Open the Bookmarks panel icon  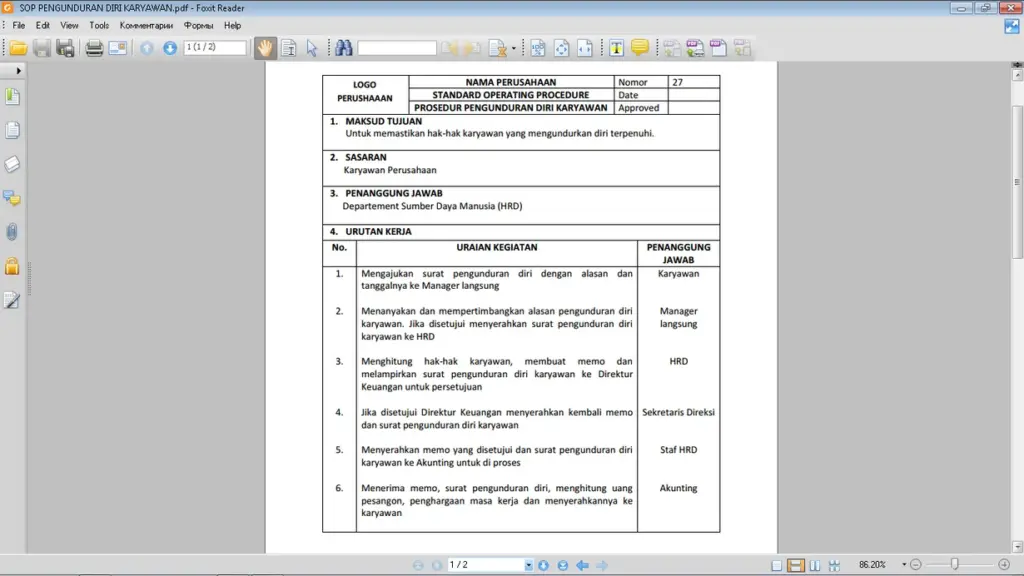12,97
